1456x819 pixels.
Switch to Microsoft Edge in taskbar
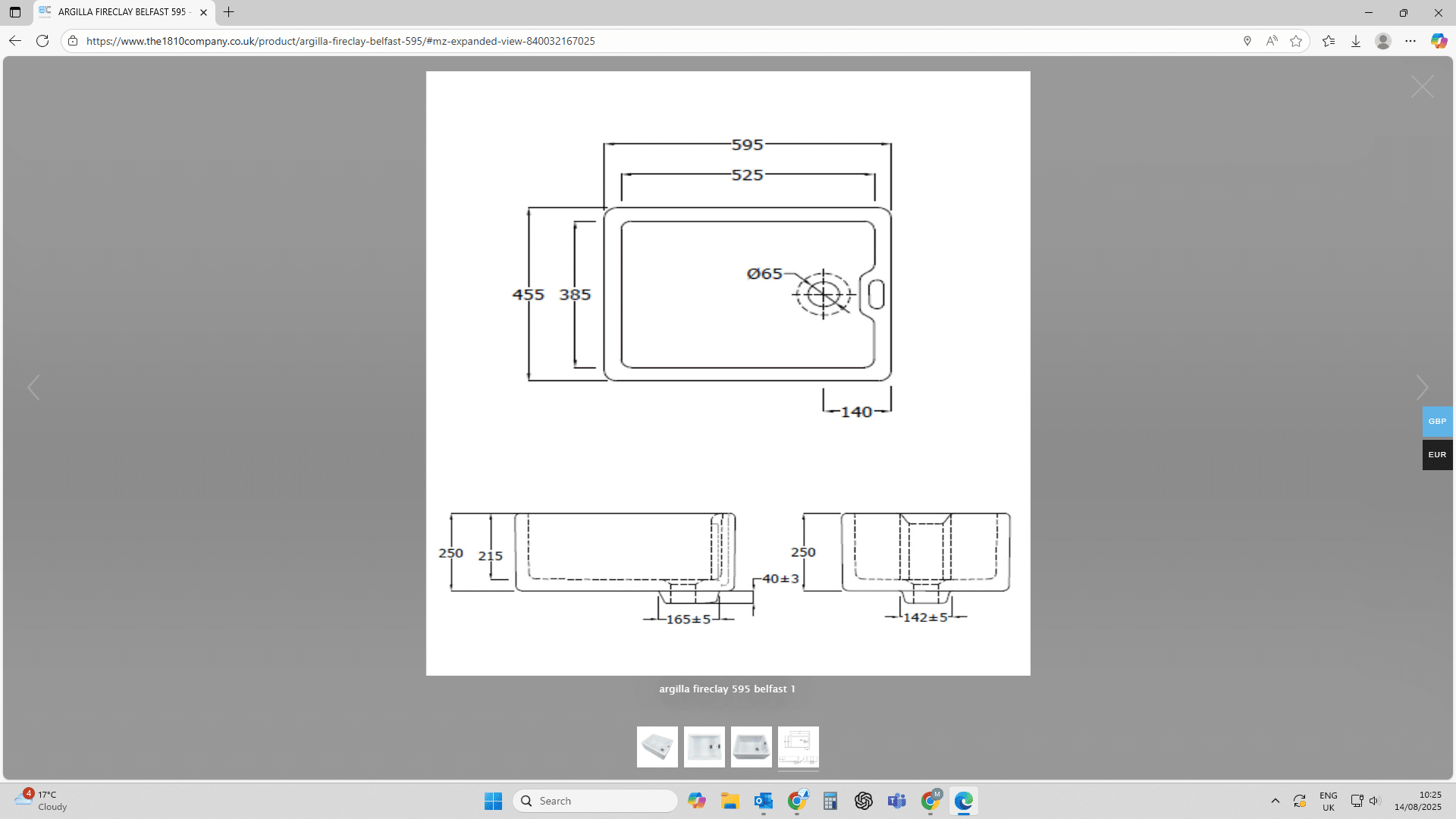pos(964,801)
